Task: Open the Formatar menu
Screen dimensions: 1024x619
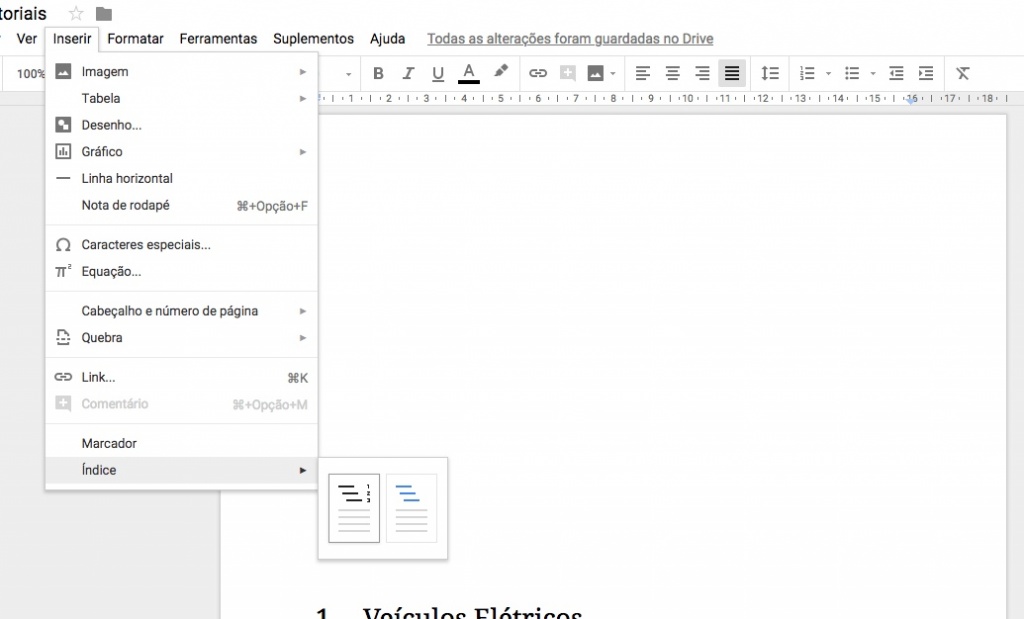Action: tap(135, 38)
